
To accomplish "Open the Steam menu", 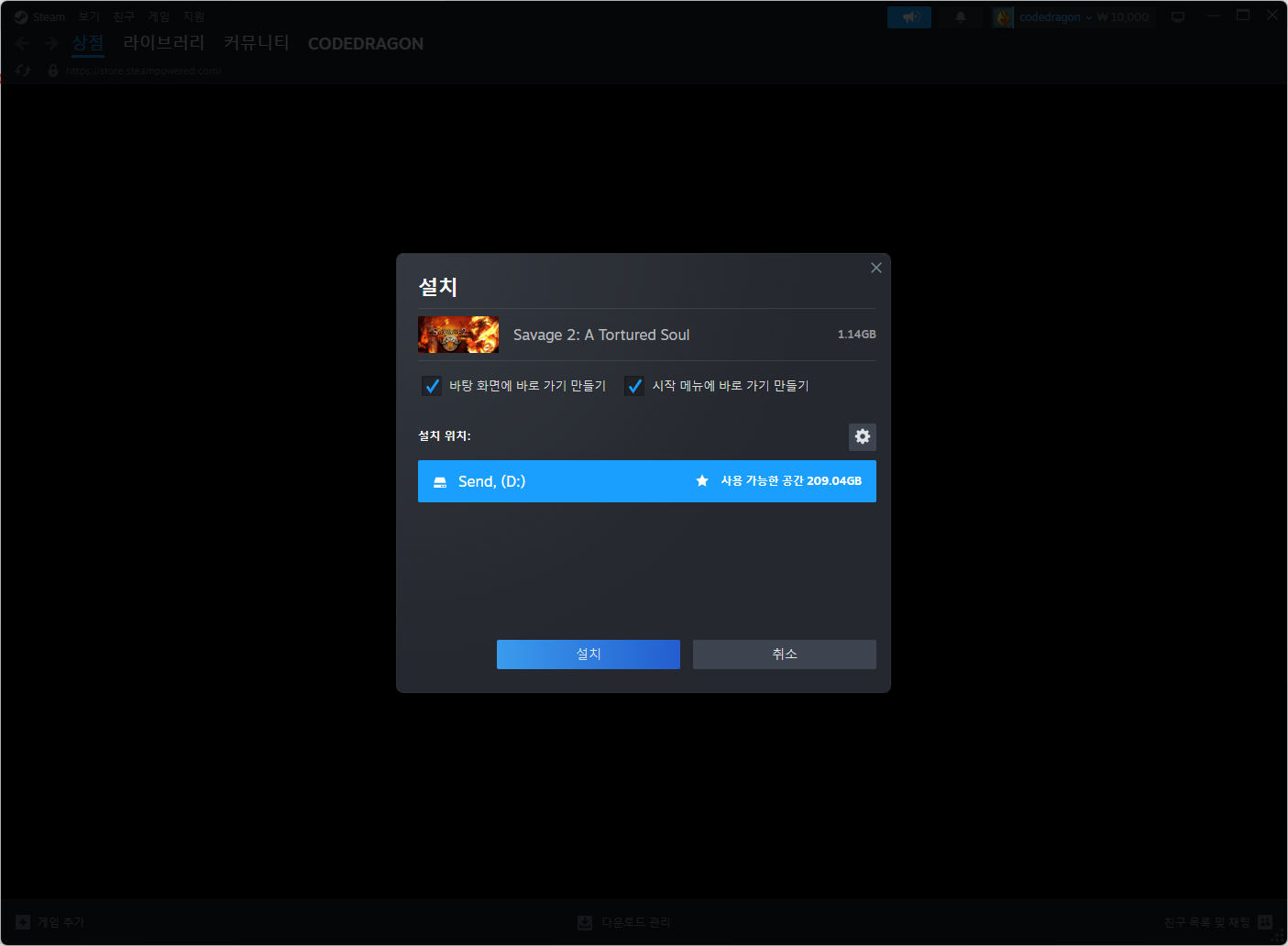I will [49, 16].
